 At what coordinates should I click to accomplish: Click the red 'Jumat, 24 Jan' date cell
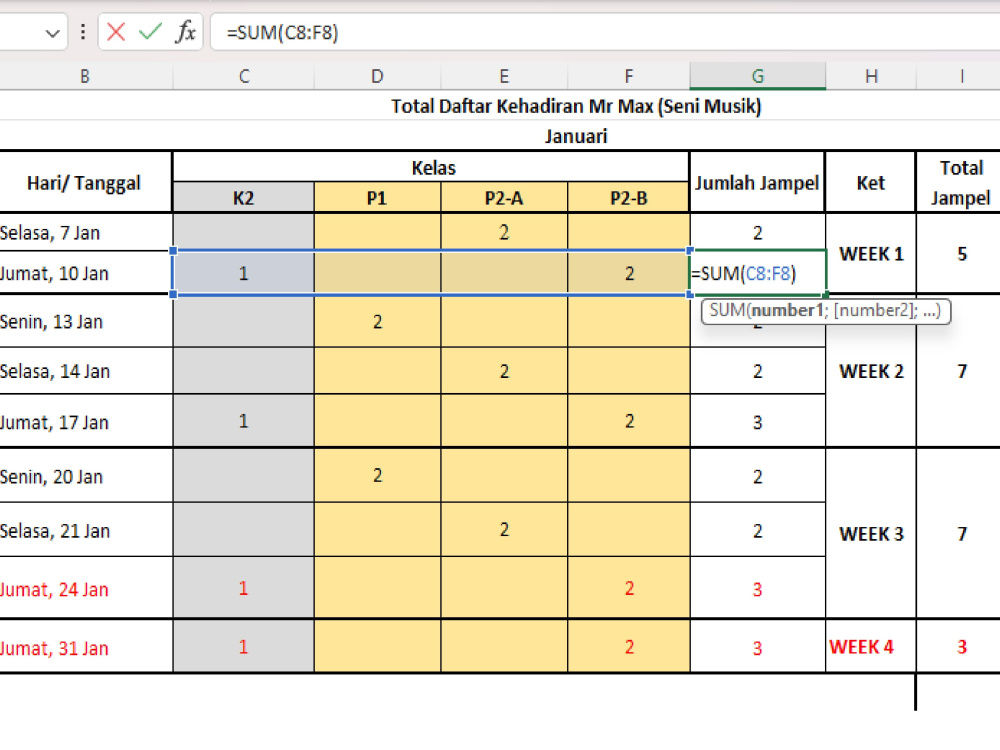85,588
